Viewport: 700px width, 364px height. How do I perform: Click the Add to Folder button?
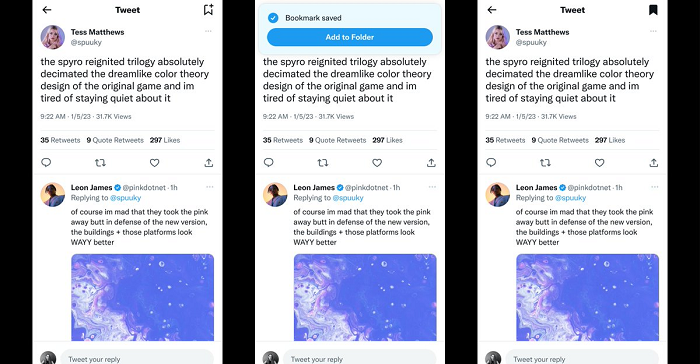click(x=350, y=37)
